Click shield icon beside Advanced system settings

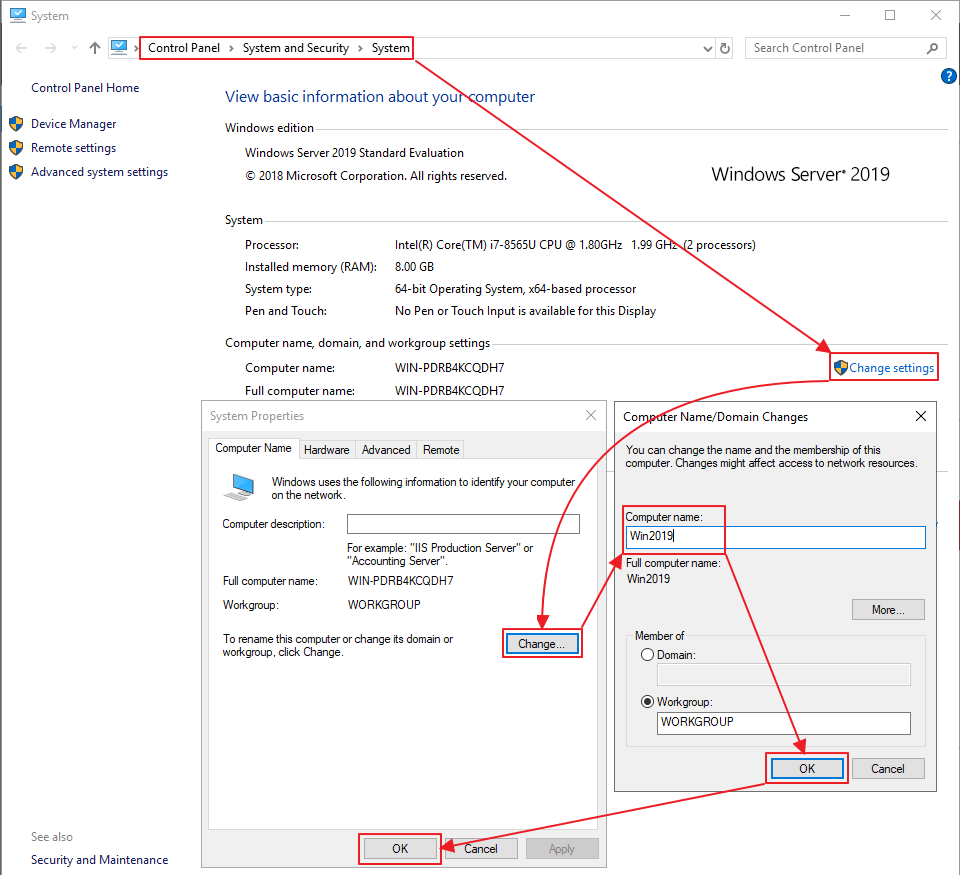pos(17,171)
